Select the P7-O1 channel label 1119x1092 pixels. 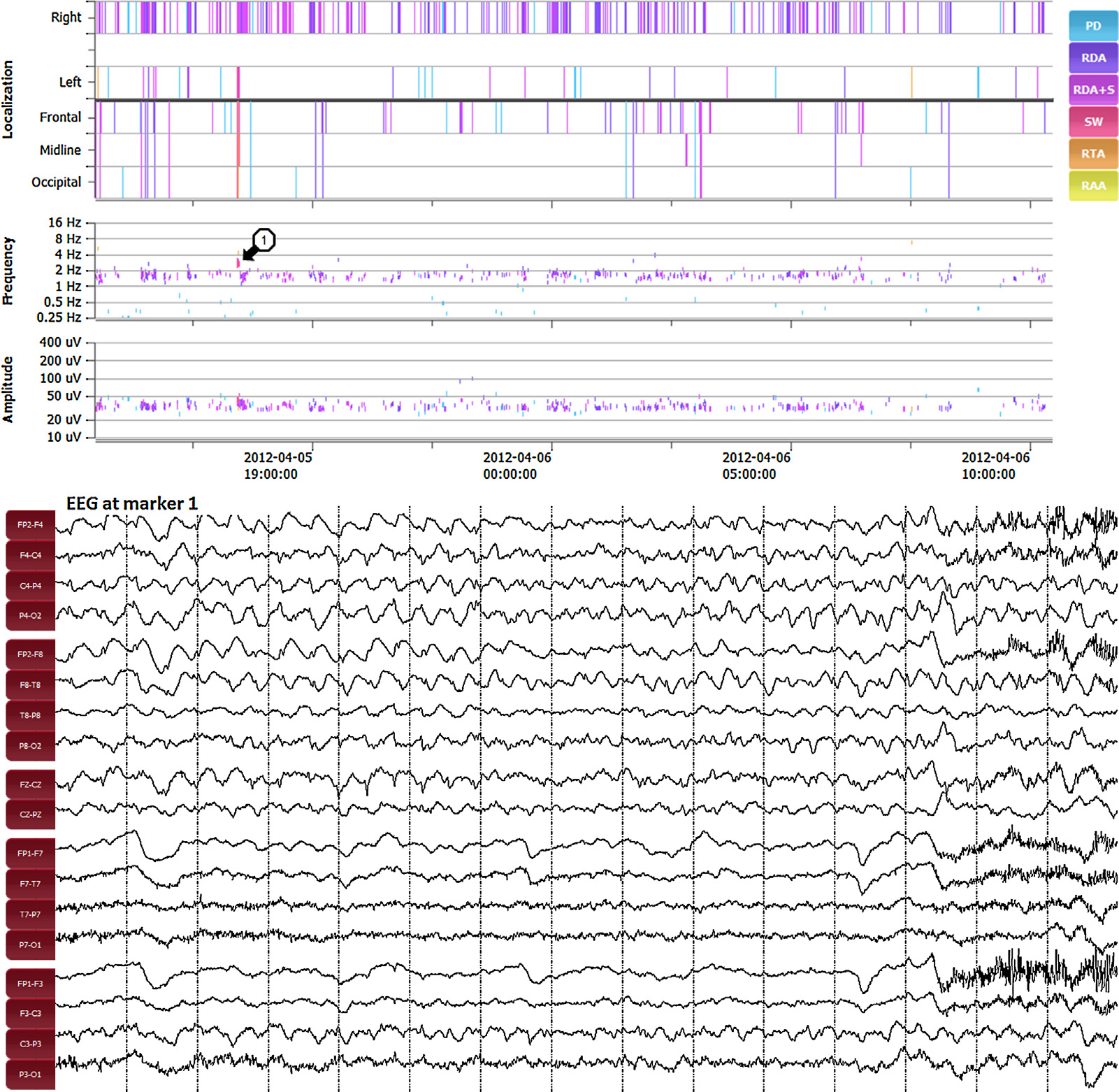(30, 945)
